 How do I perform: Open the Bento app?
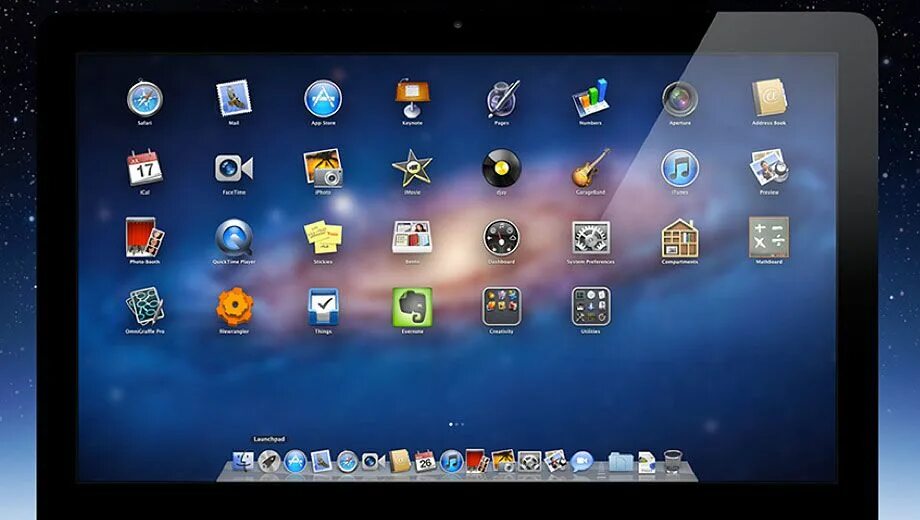click(412, 237)
